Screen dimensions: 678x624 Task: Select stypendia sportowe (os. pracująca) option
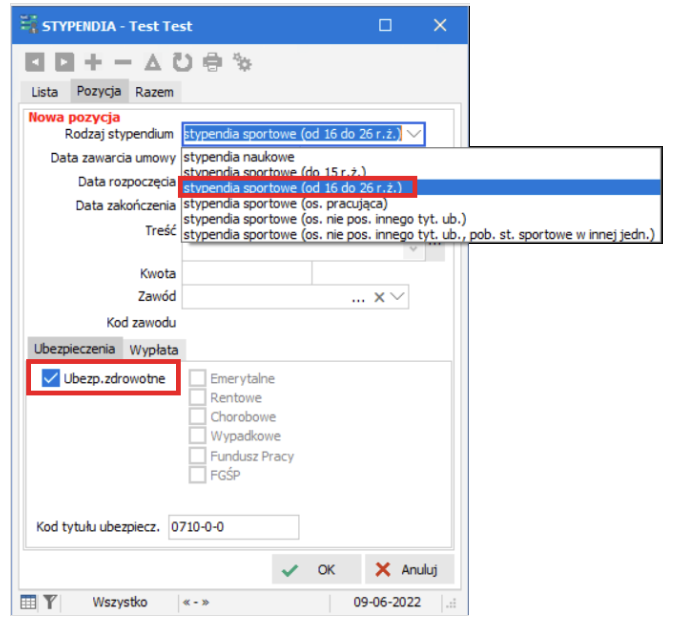click(422, 203)
